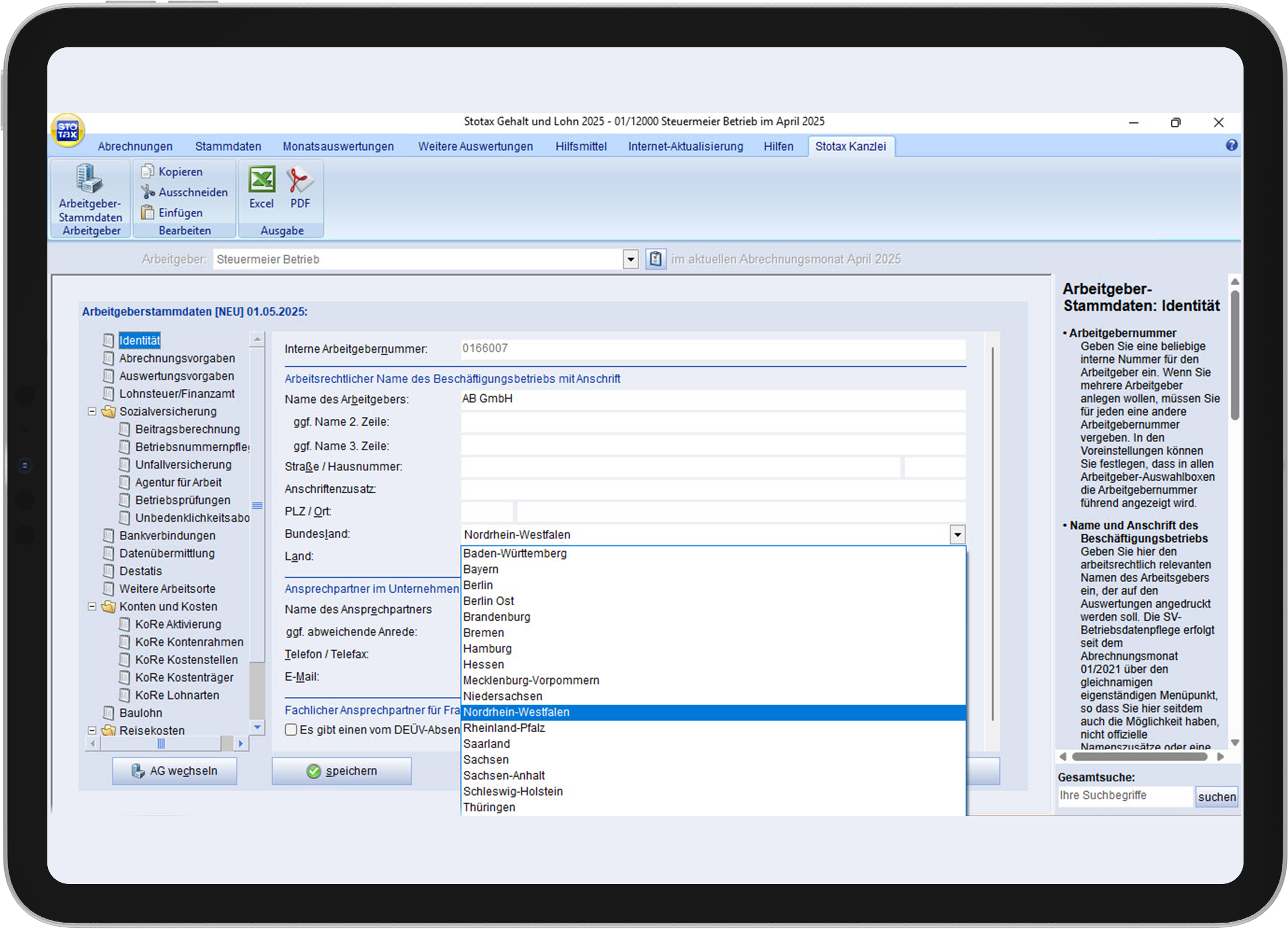Open the Hilfen menu
Viewport: 1288px width, 929px height.
[x=778, y=147]
